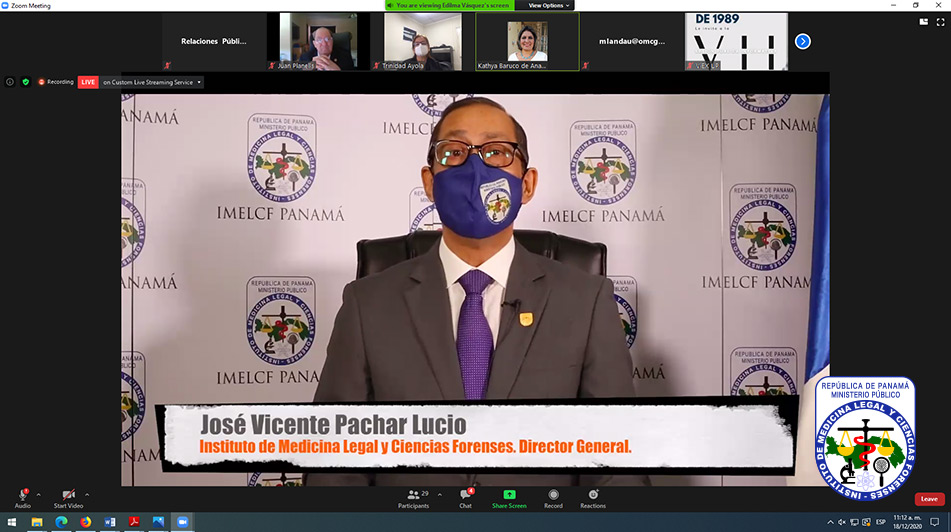The width and height of the screenshot is (951, 532).
Task: Click the ESP language indicator
Action: click(881, 522)
